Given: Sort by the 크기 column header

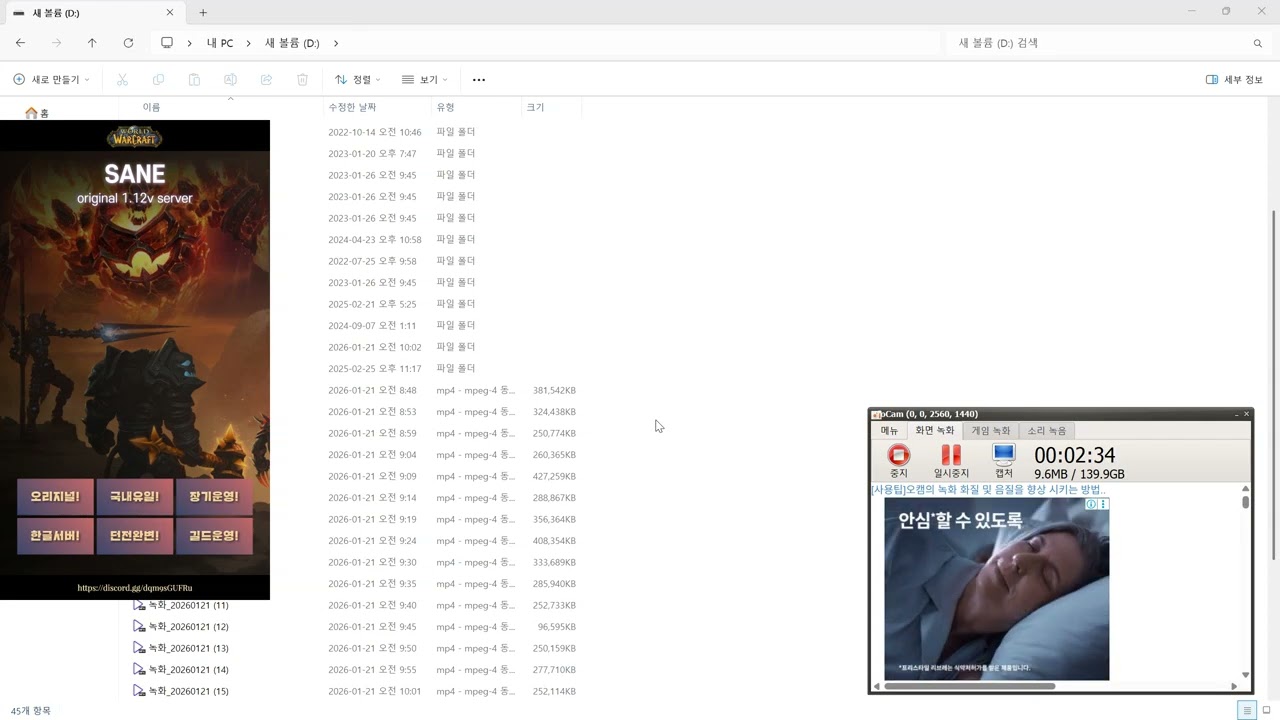Looking at the screenshot, I should click(535, 107).
